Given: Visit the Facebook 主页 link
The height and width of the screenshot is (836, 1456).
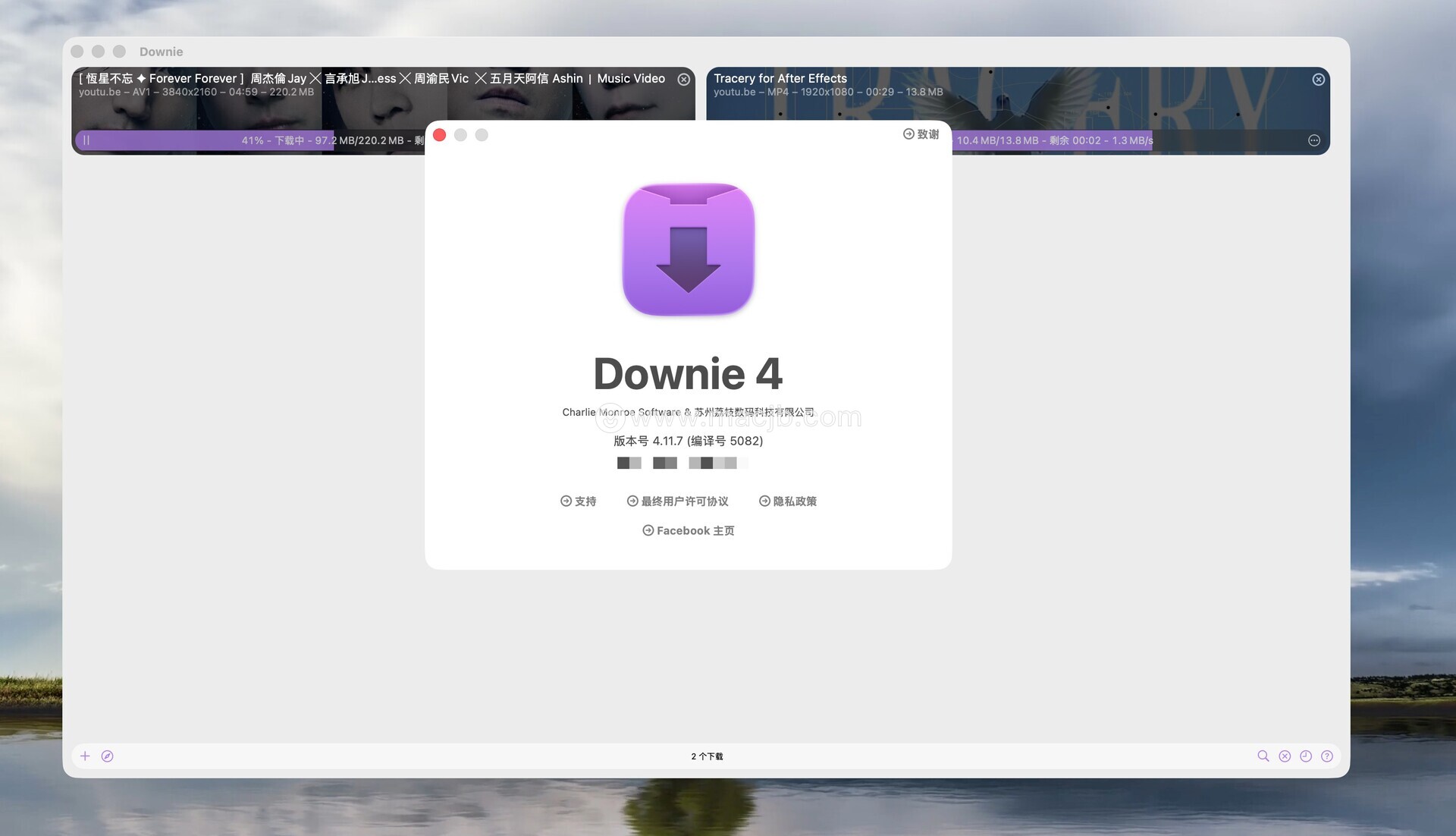Looking at the screenshot, I should (x=688, y=531).
